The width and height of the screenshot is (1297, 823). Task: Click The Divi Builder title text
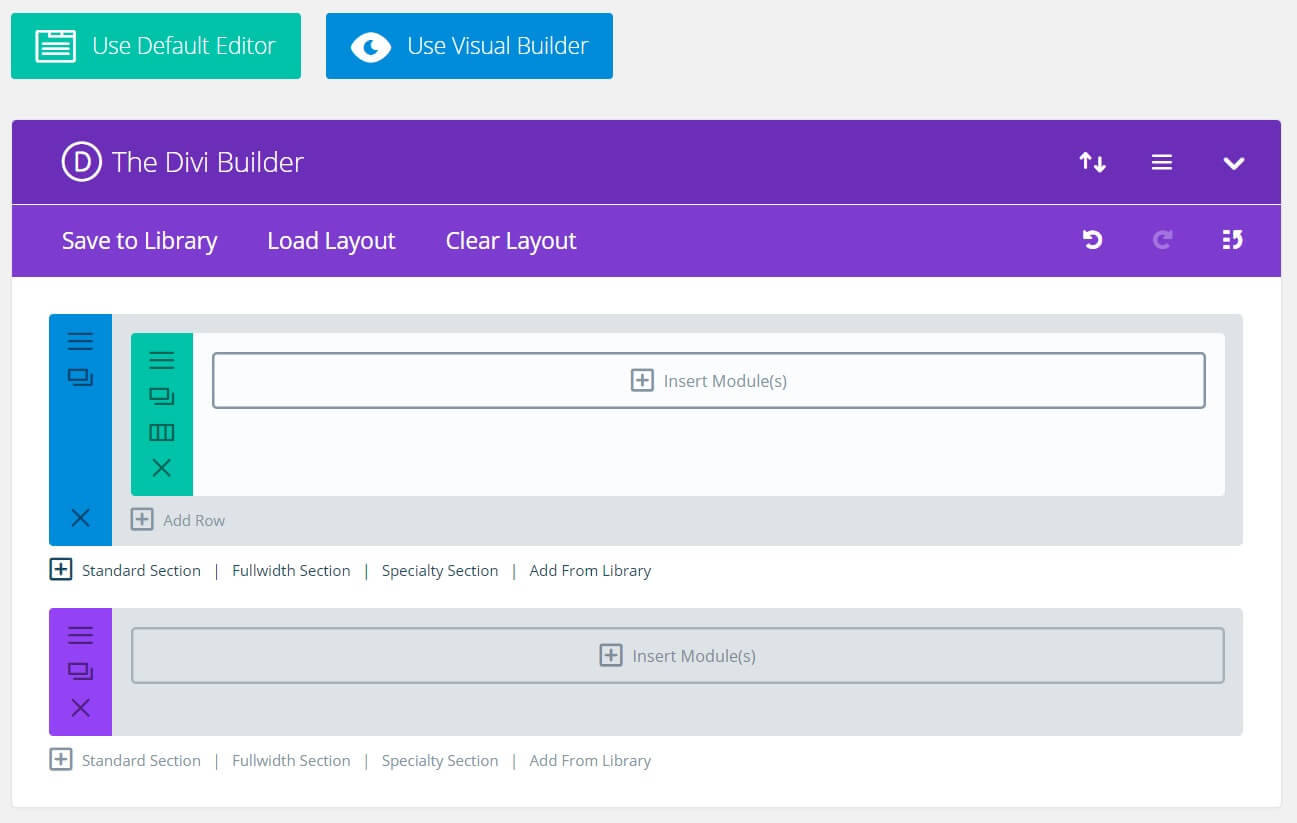pyautogui.click(x=208, y=162)
